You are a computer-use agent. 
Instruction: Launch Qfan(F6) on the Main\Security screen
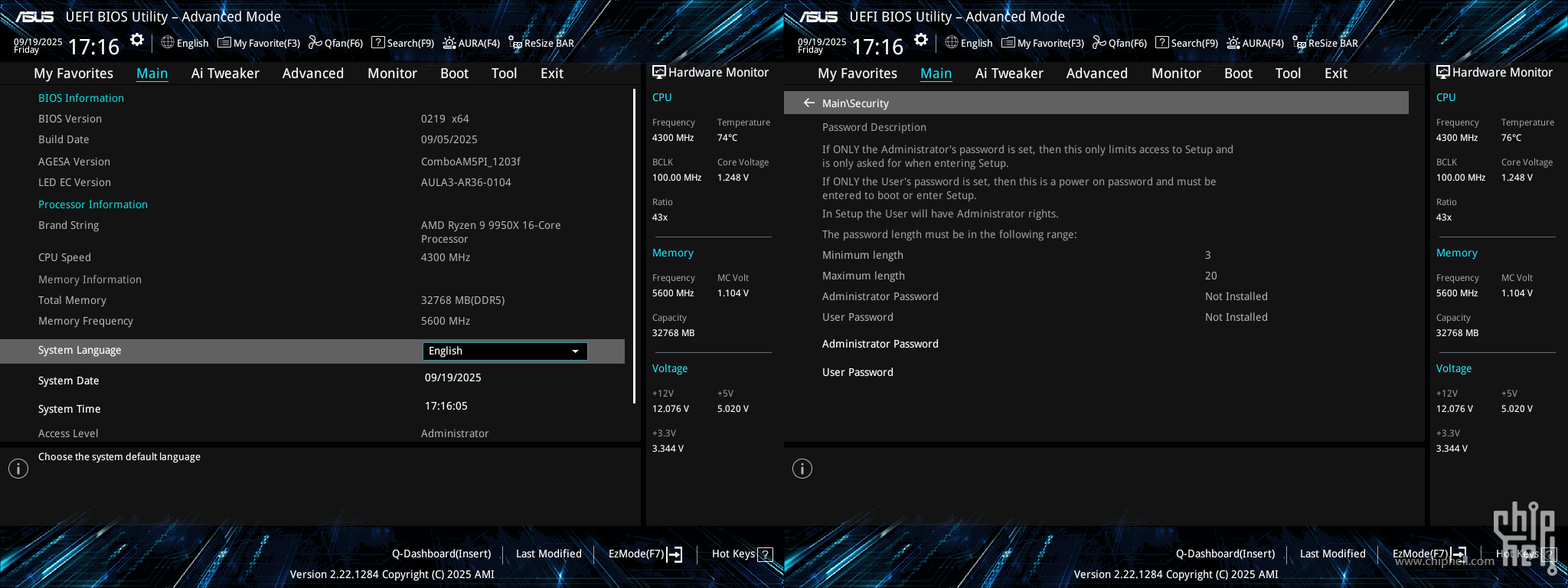point(1119,43)
